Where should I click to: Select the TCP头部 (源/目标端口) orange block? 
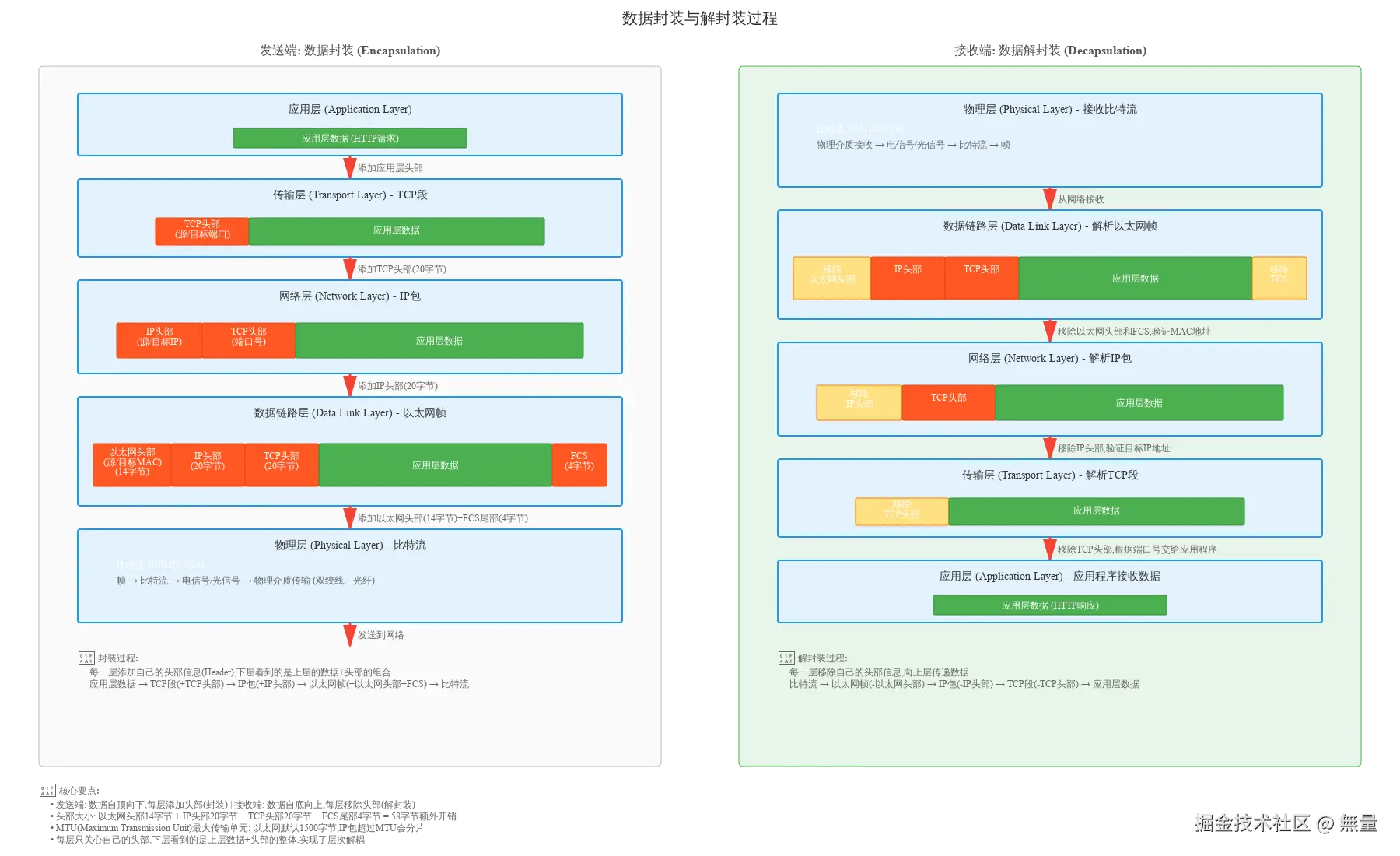(x=202, y=230)
